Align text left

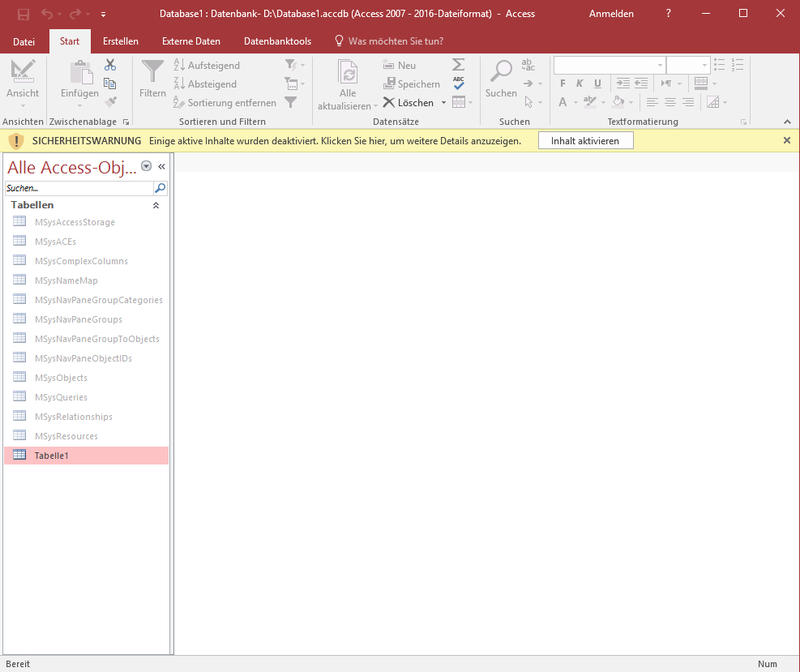coord(652,102)
